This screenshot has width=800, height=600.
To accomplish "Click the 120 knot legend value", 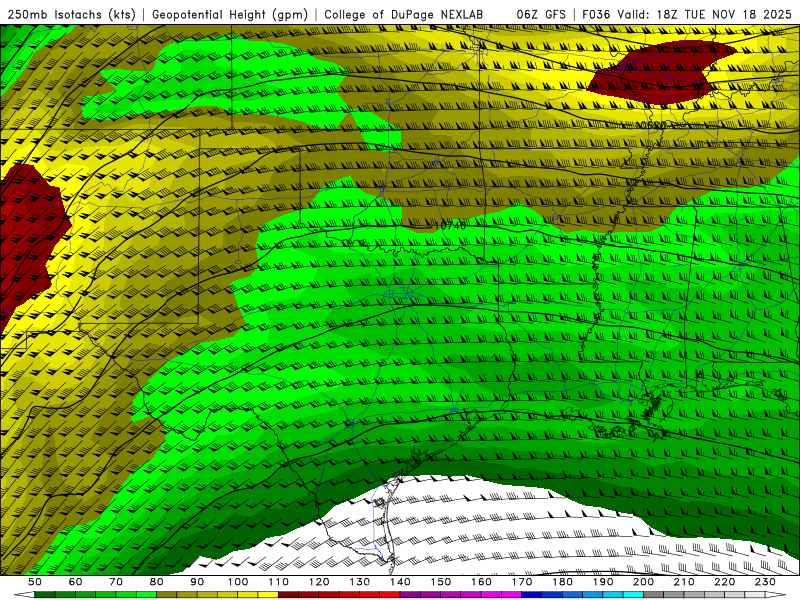I will [x=319, y=582].
